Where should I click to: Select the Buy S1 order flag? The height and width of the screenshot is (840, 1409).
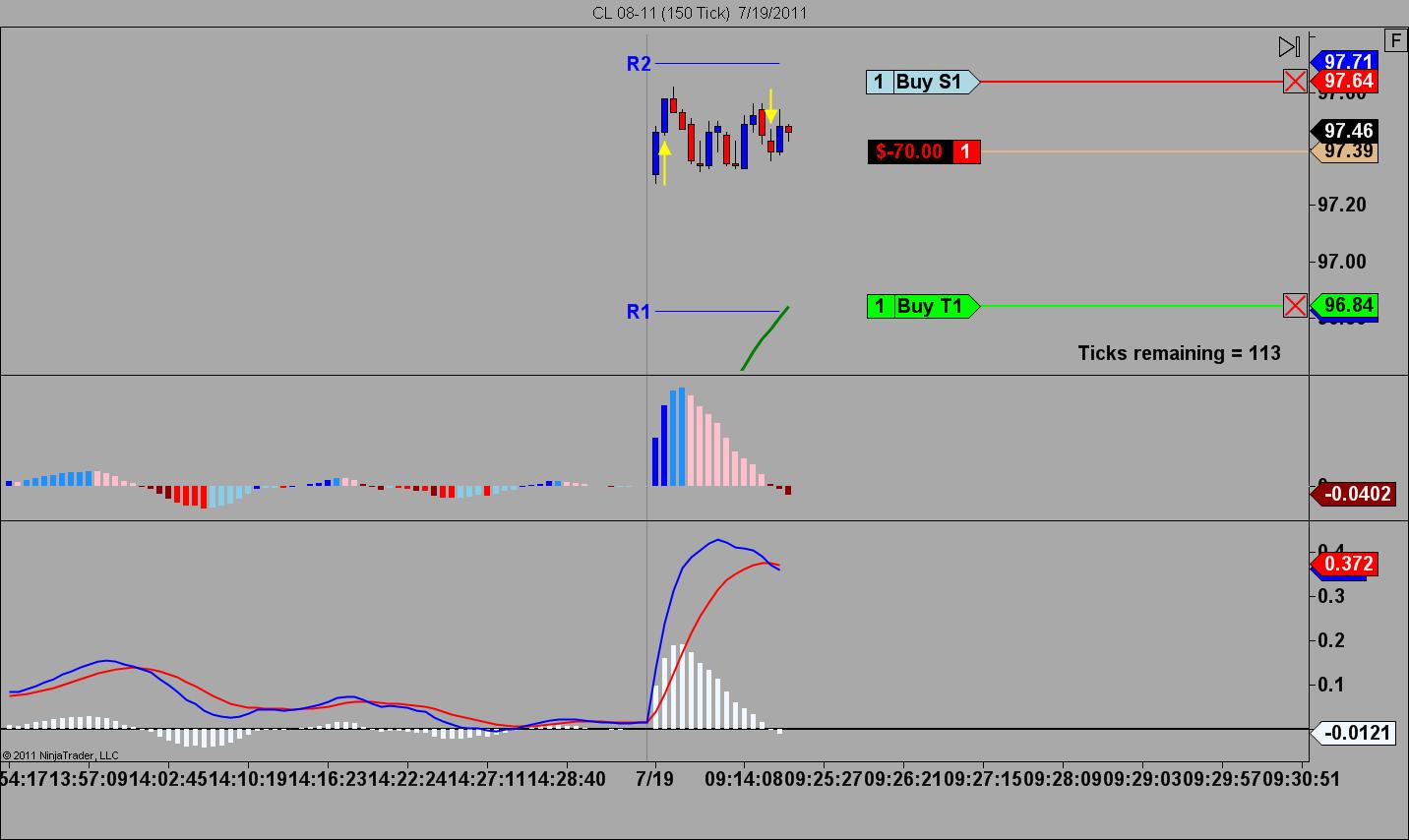point(922,82)
